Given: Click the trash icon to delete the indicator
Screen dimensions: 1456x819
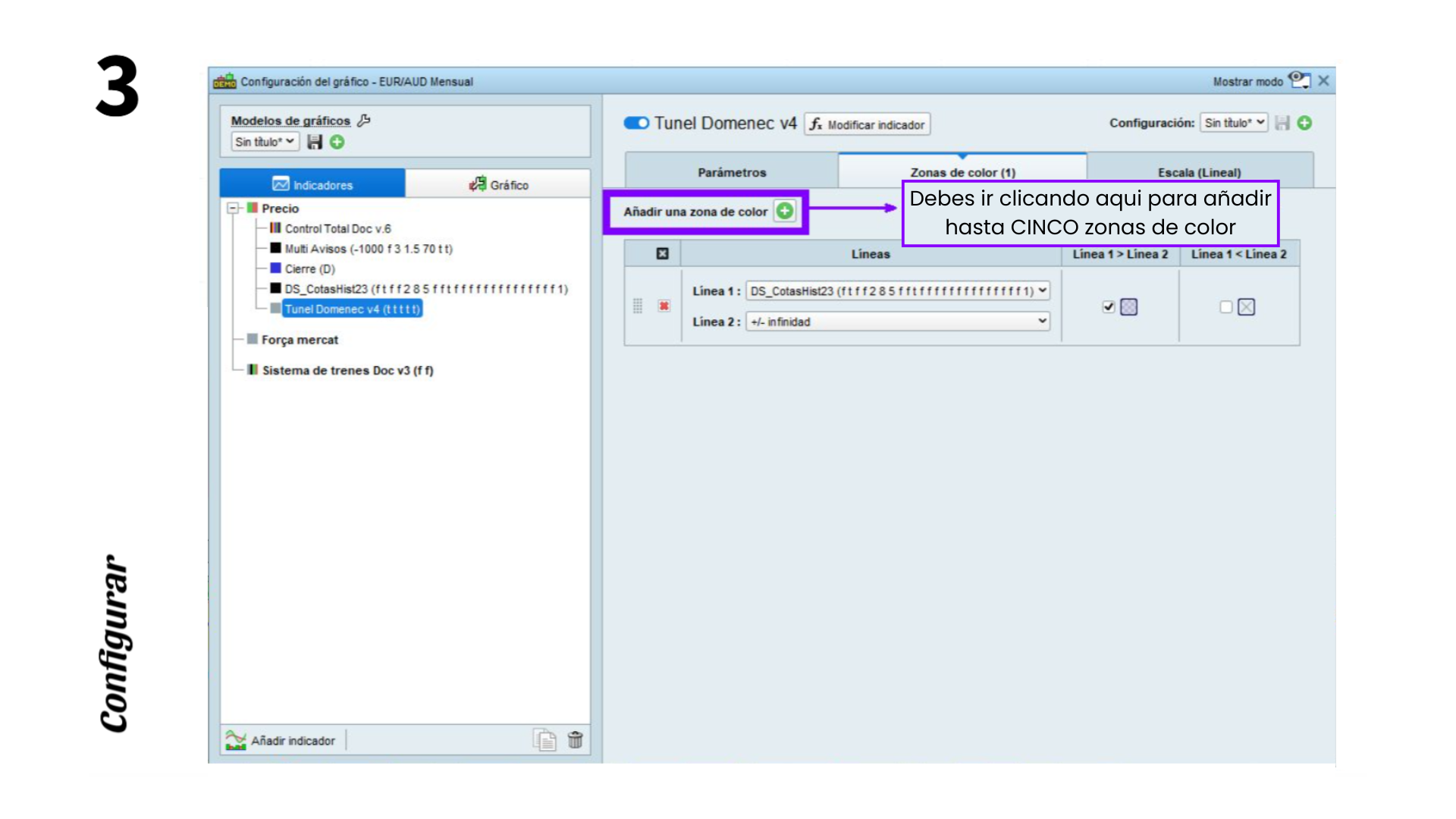Looking at the screenshot, I should coord(575,739).
